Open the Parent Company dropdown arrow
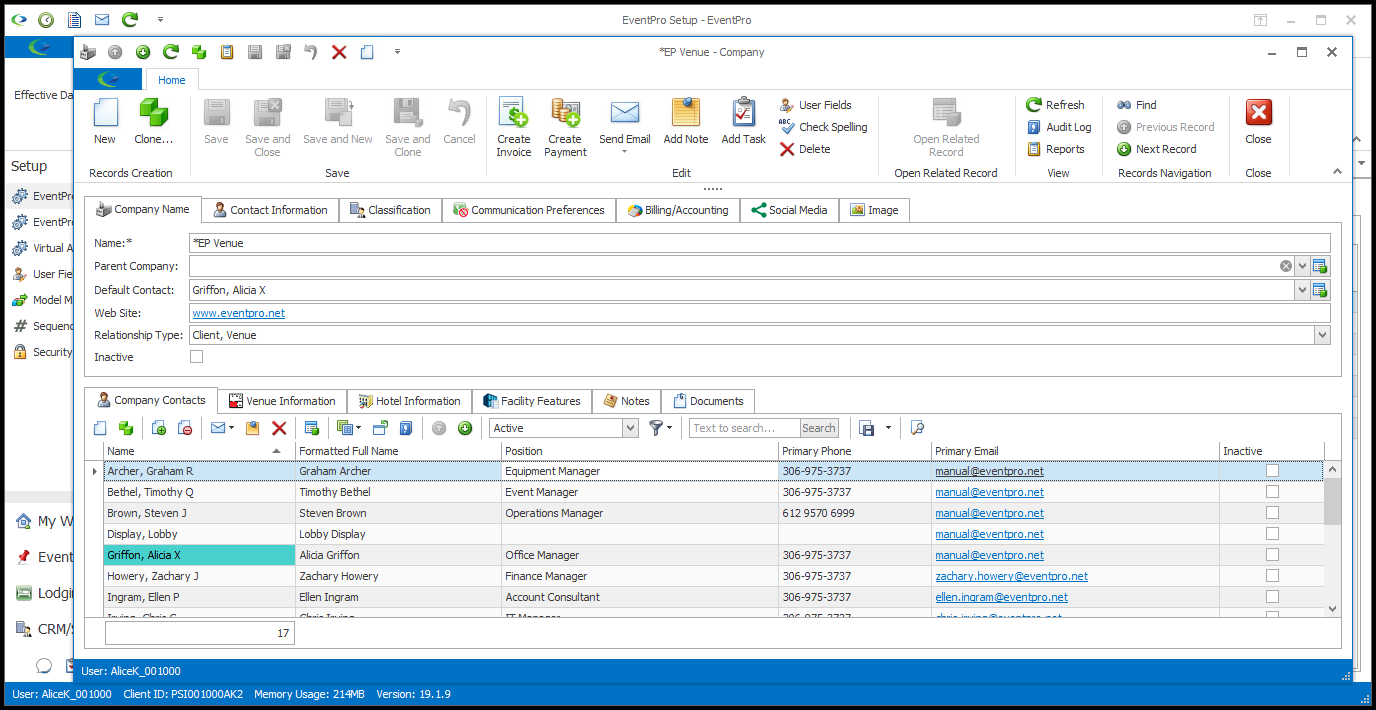The height and width of the screenshot is (710, 1376). 1302,266
